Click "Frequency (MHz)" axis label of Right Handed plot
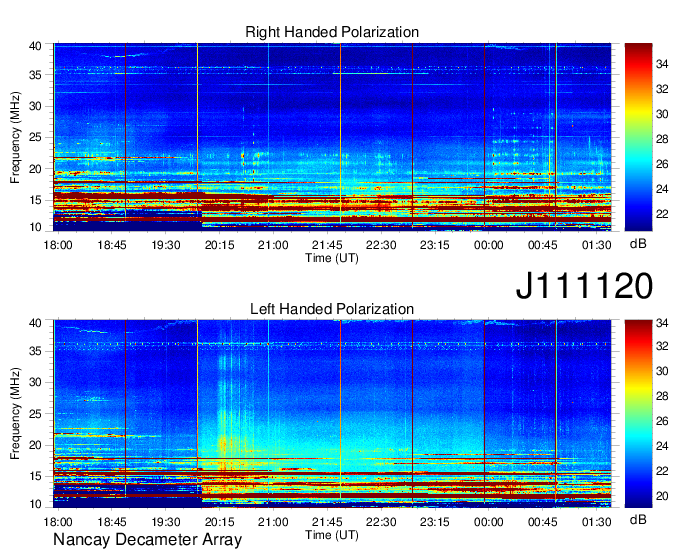Viewport: 680px width, 552px height. (15, 137)
